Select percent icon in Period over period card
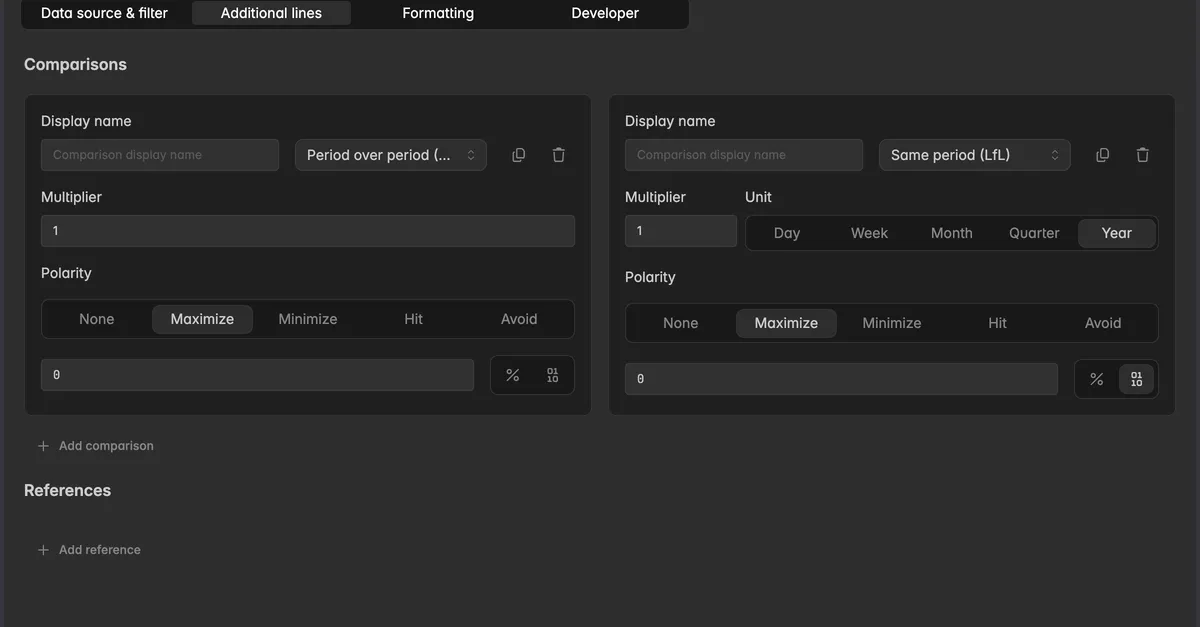 tap(513, 375)
